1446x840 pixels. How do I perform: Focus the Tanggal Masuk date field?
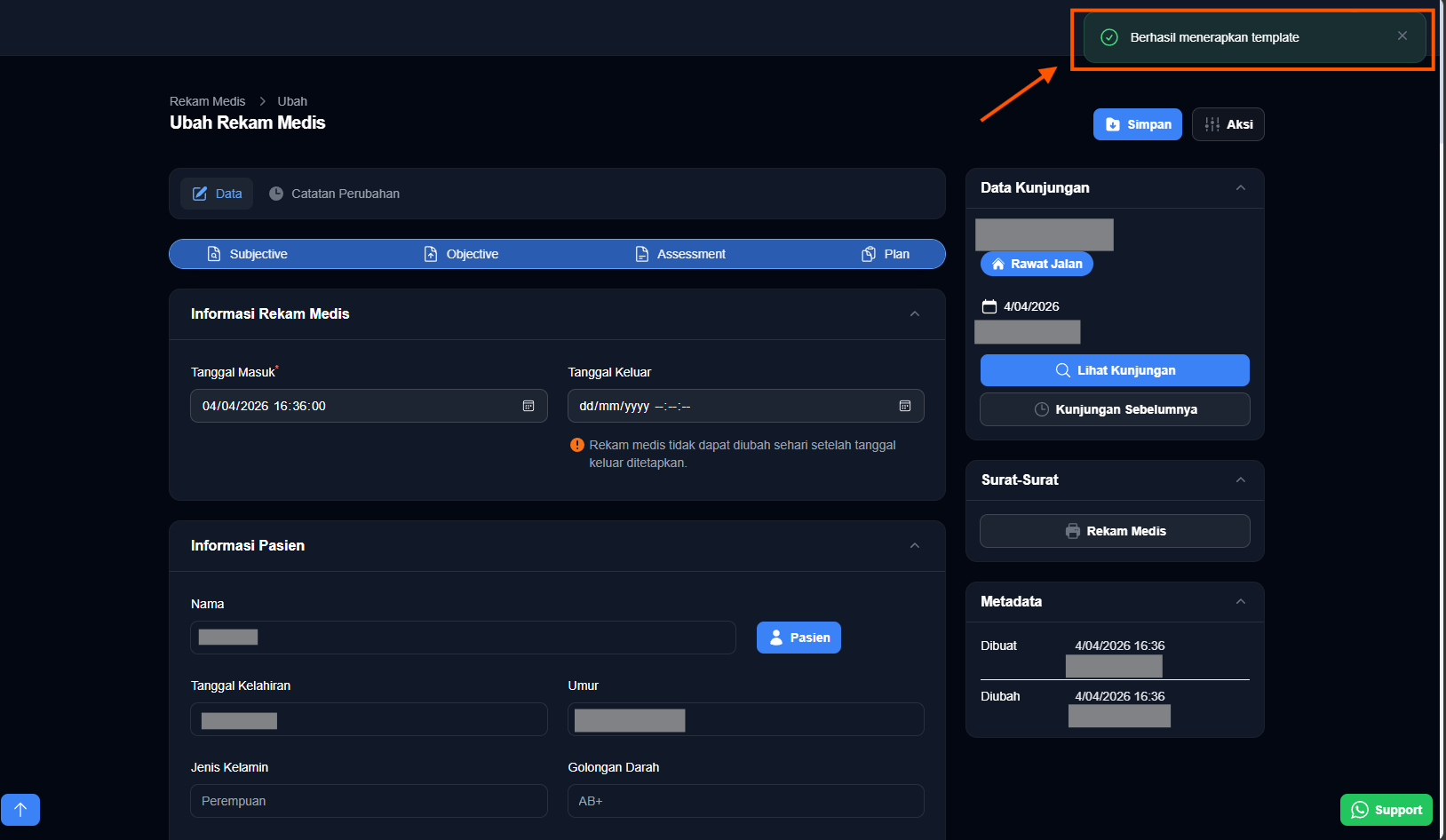(x=369, y=406)
